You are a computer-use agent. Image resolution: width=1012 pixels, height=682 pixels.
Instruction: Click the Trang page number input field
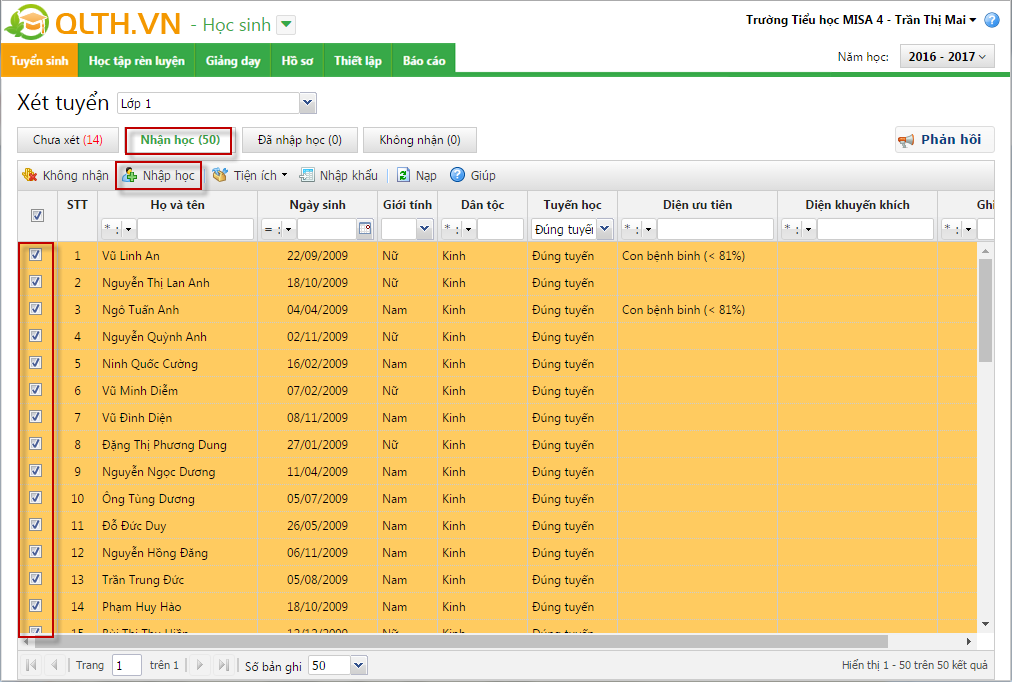[127, 665]
